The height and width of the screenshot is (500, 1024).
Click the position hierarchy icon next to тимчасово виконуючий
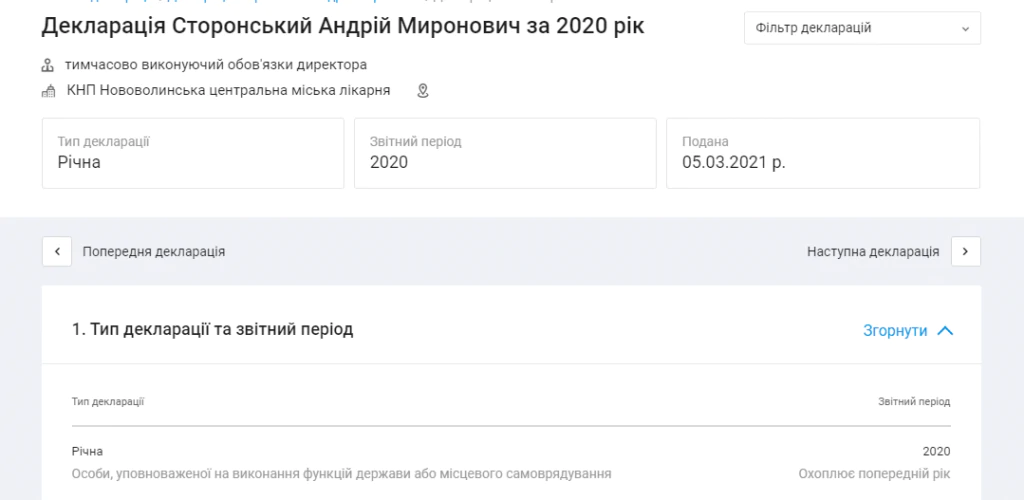48,65
